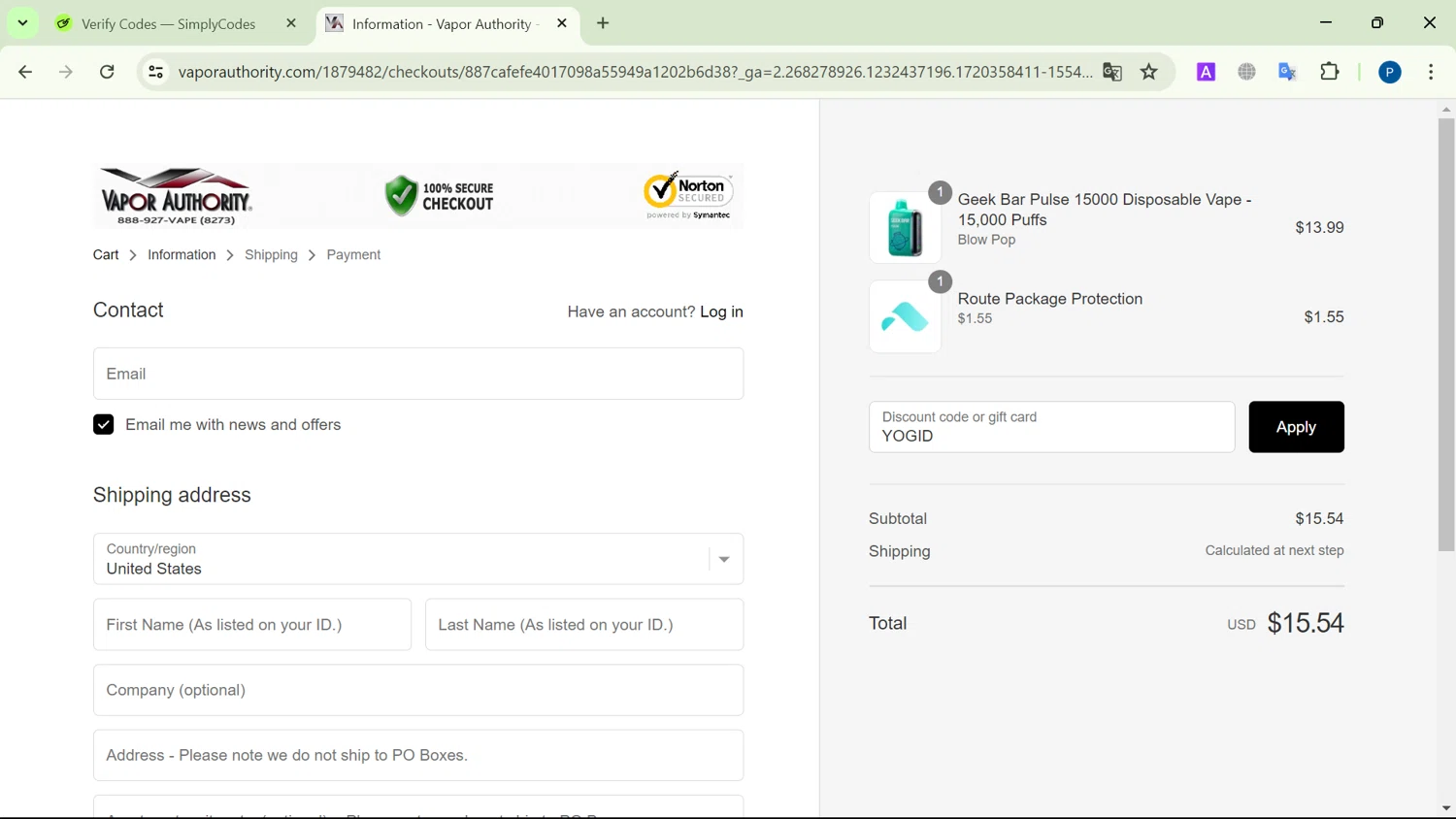Image resolution: width=1456 pixels, height=819 pixels.
Task: Focus the Email input field
Action: (x=418, y=374)
